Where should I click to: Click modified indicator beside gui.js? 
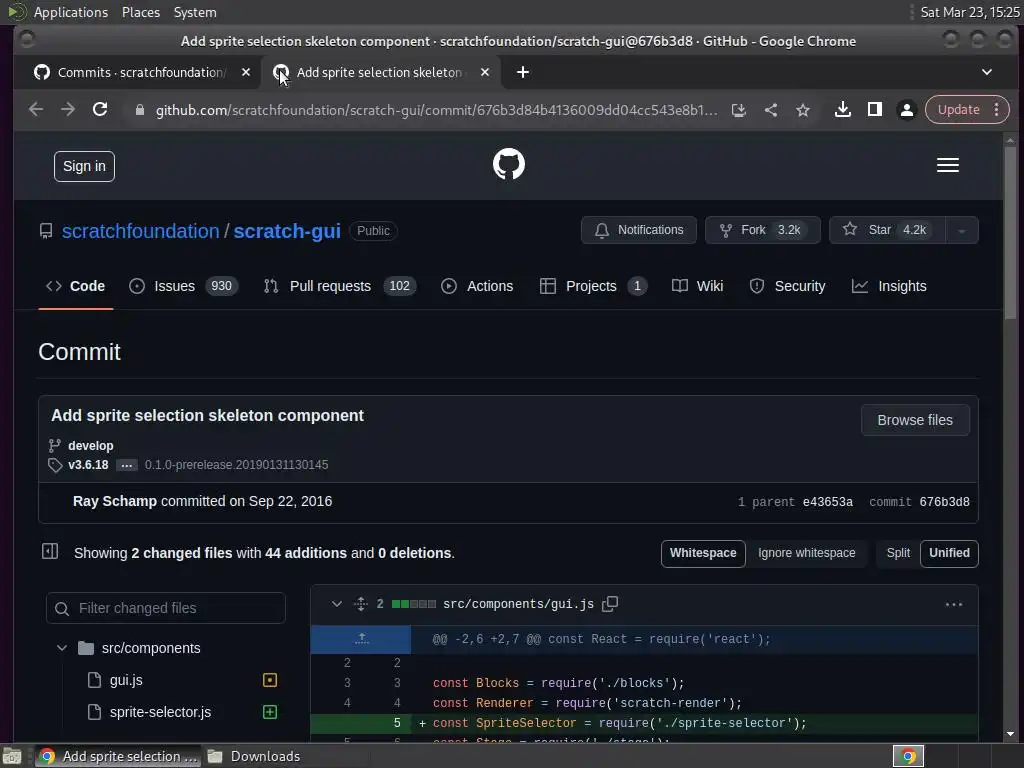point(270,680)
